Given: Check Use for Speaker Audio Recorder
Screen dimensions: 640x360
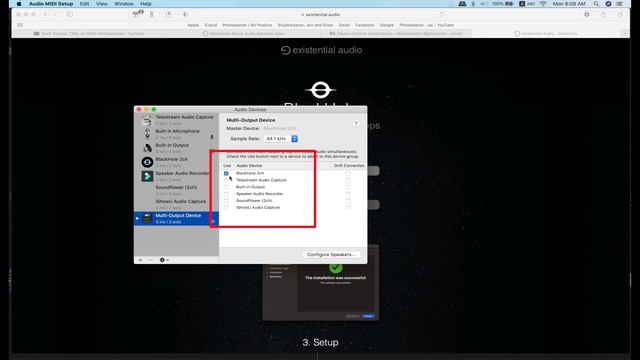Looking at the screenshot, I should tap(226, 194).
